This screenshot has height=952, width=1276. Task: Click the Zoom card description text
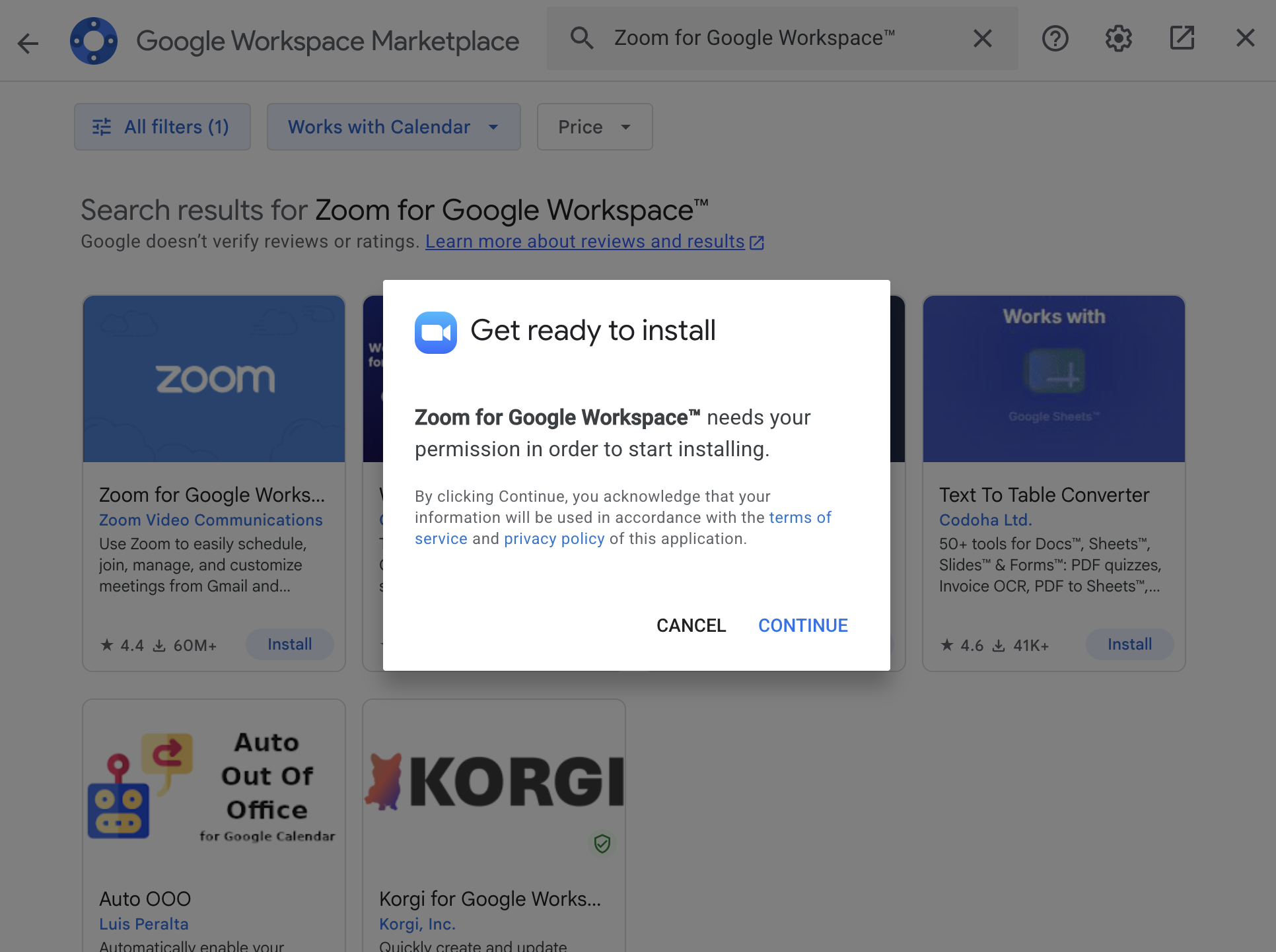coord(203,565)
